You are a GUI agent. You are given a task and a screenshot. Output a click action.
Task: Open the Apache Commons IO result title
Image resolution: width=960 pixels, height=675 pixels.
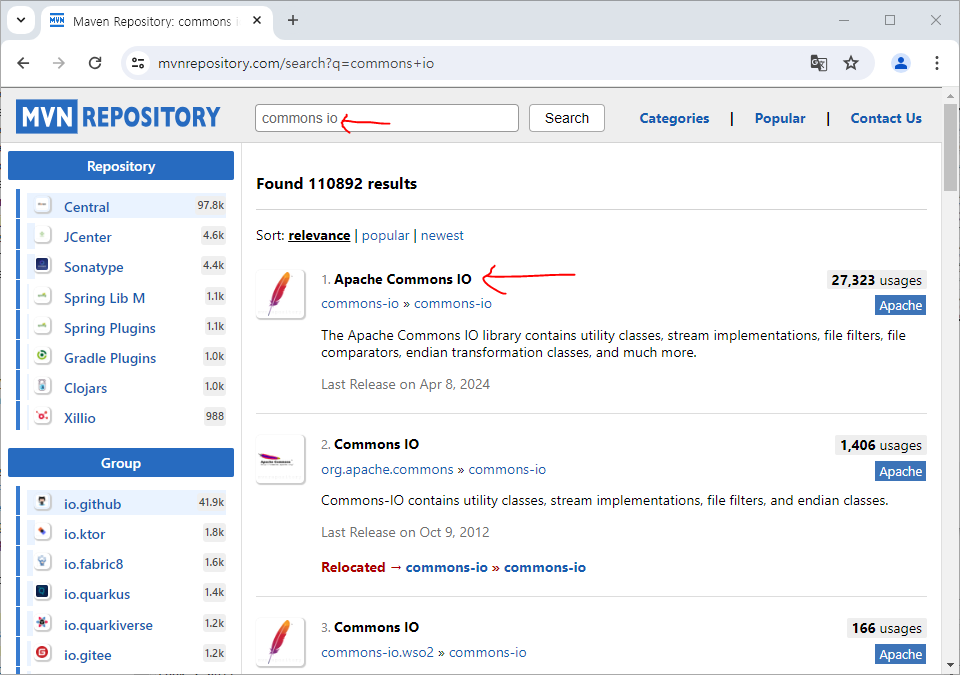point(403,279)
